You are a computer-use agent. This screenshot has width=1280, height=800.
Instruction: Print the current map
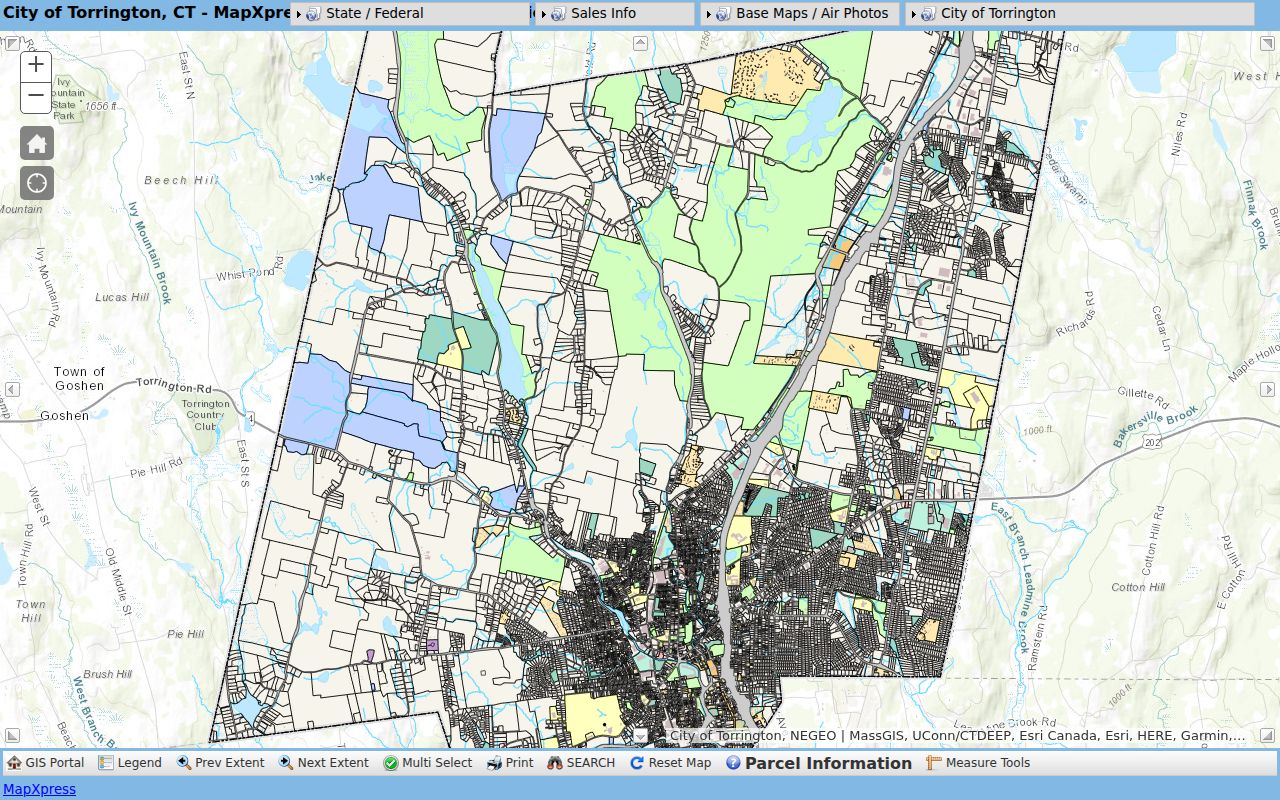pos(510,763)
